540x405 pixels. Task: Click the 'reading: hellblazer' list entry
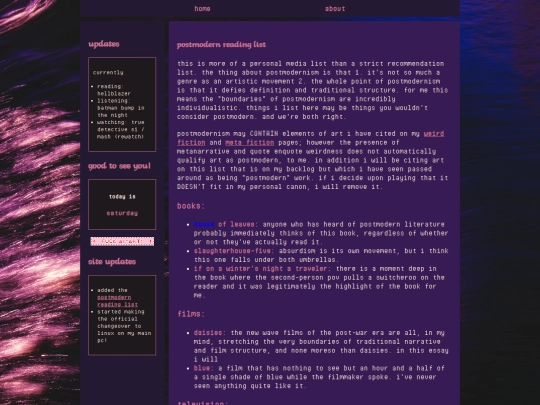[x=114, y=90]
